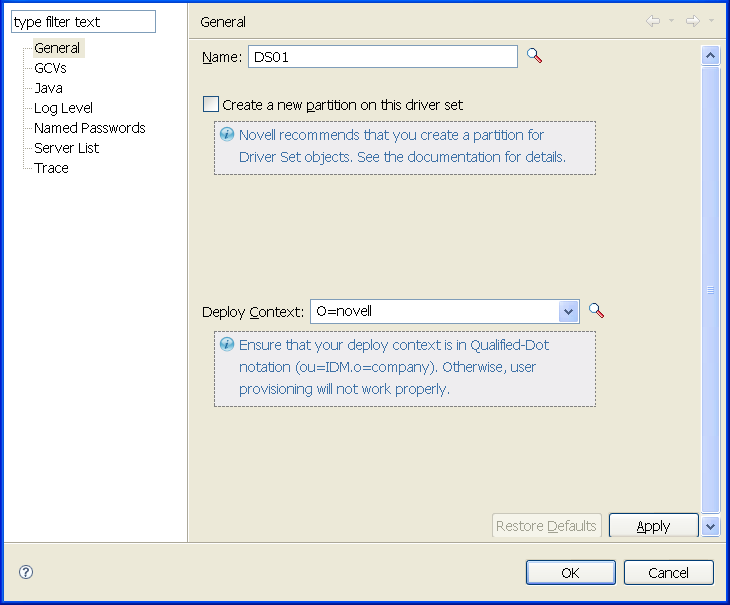This screenshot has height=605, width=730.
Task: Select General in the settings tree
Action: pos(57,48)
